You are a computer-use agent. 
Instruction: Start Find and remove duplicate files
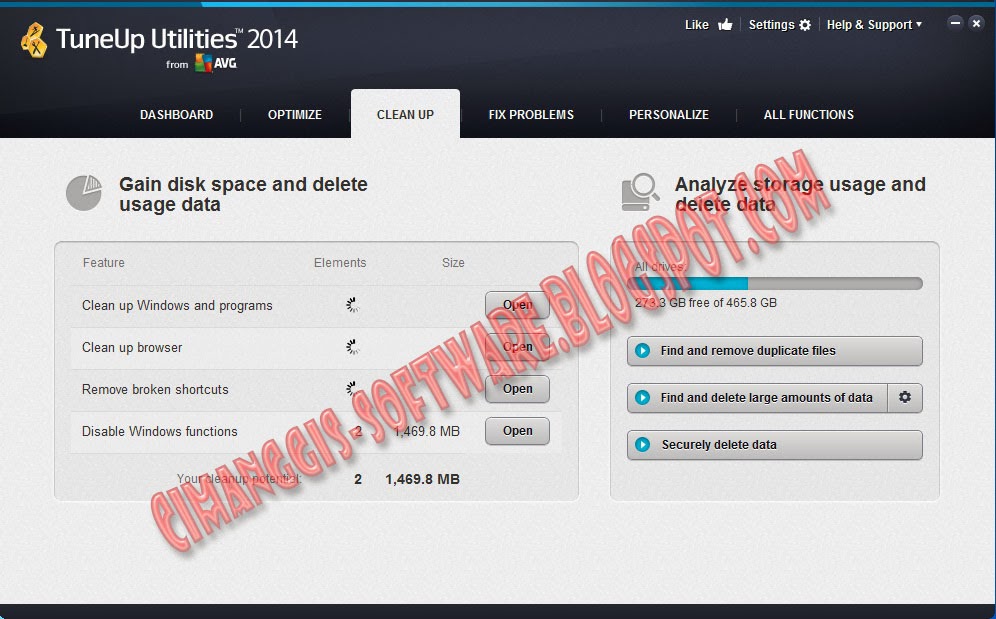coord(774,351)
